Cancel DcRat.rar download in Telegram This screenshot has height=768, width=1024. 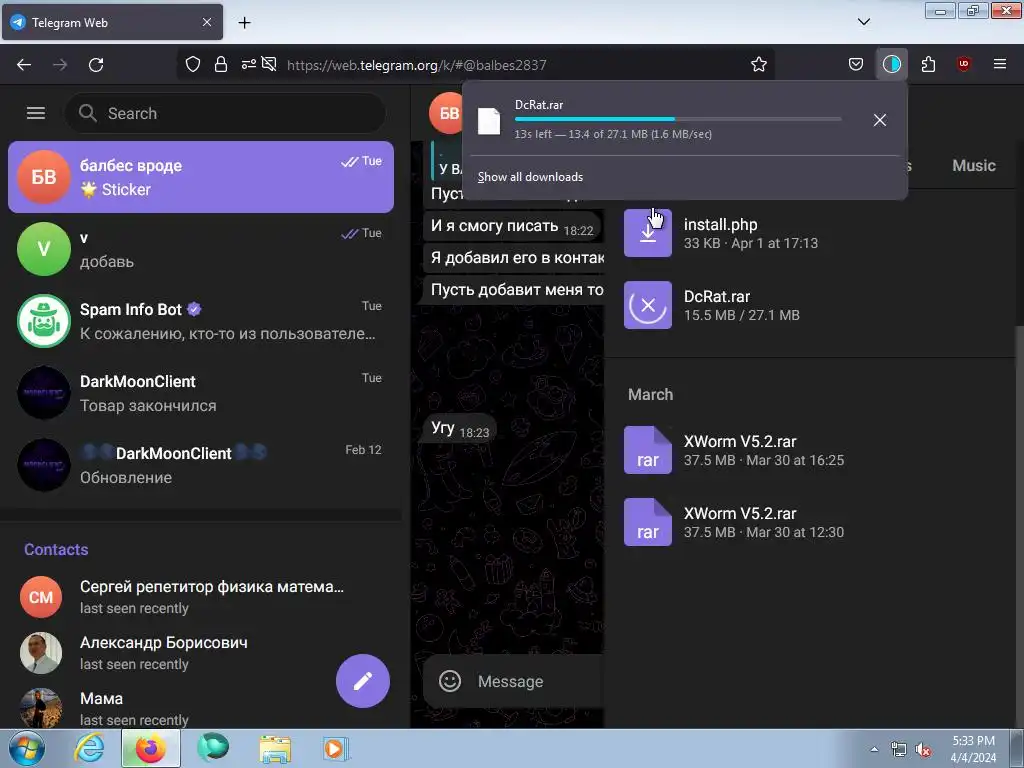coord(648,305)
